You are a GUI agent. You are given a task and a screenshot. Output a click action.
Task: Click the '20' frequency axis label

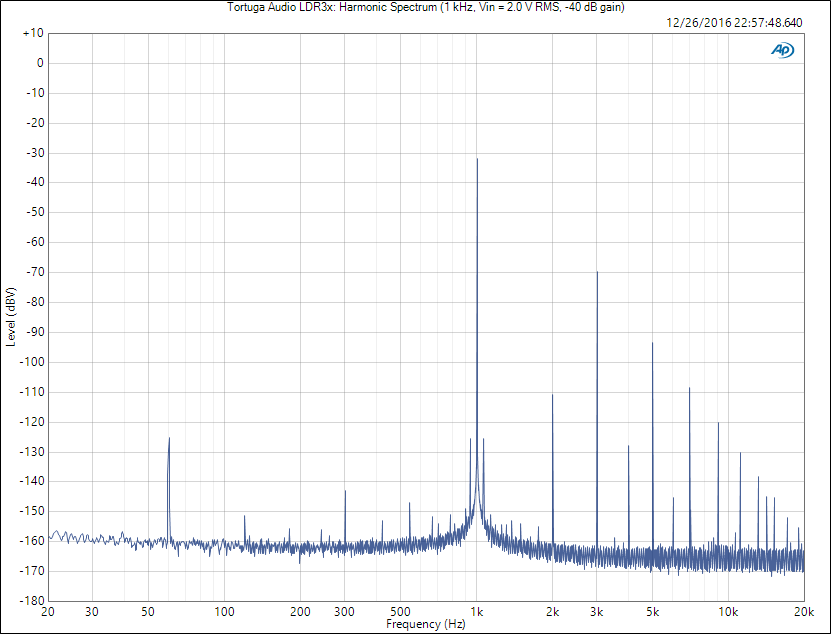[x=48, y=612]
